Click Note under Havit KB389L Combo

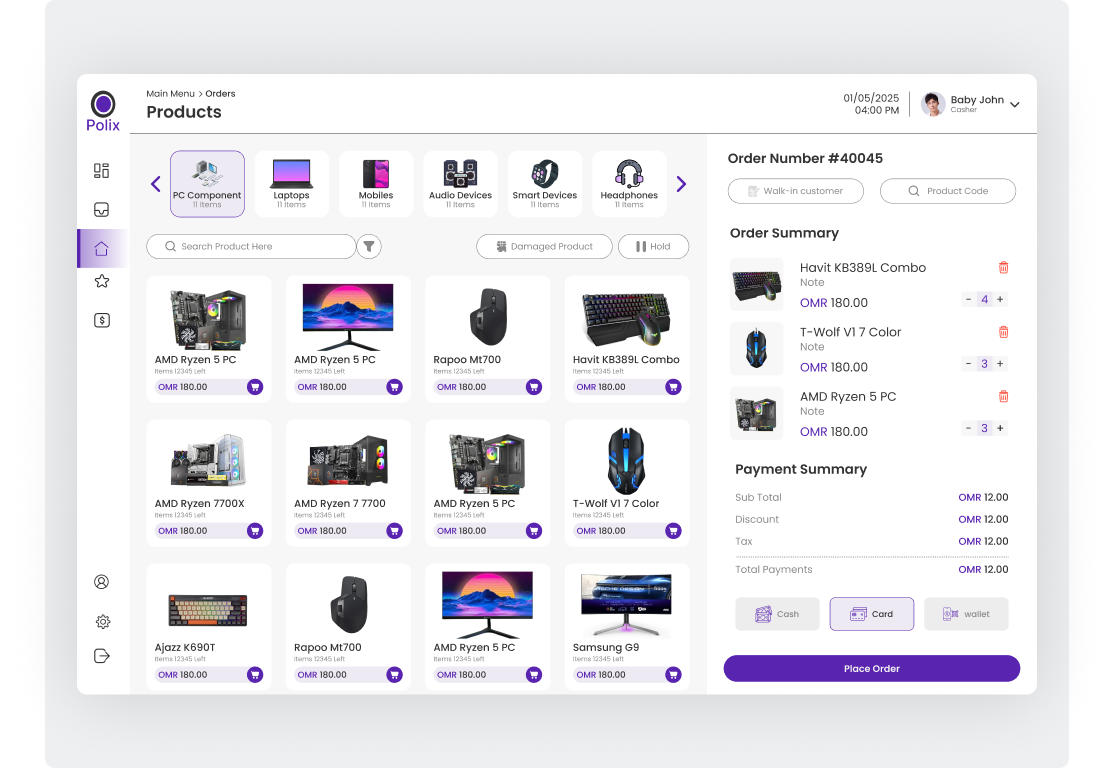(812, 283)
